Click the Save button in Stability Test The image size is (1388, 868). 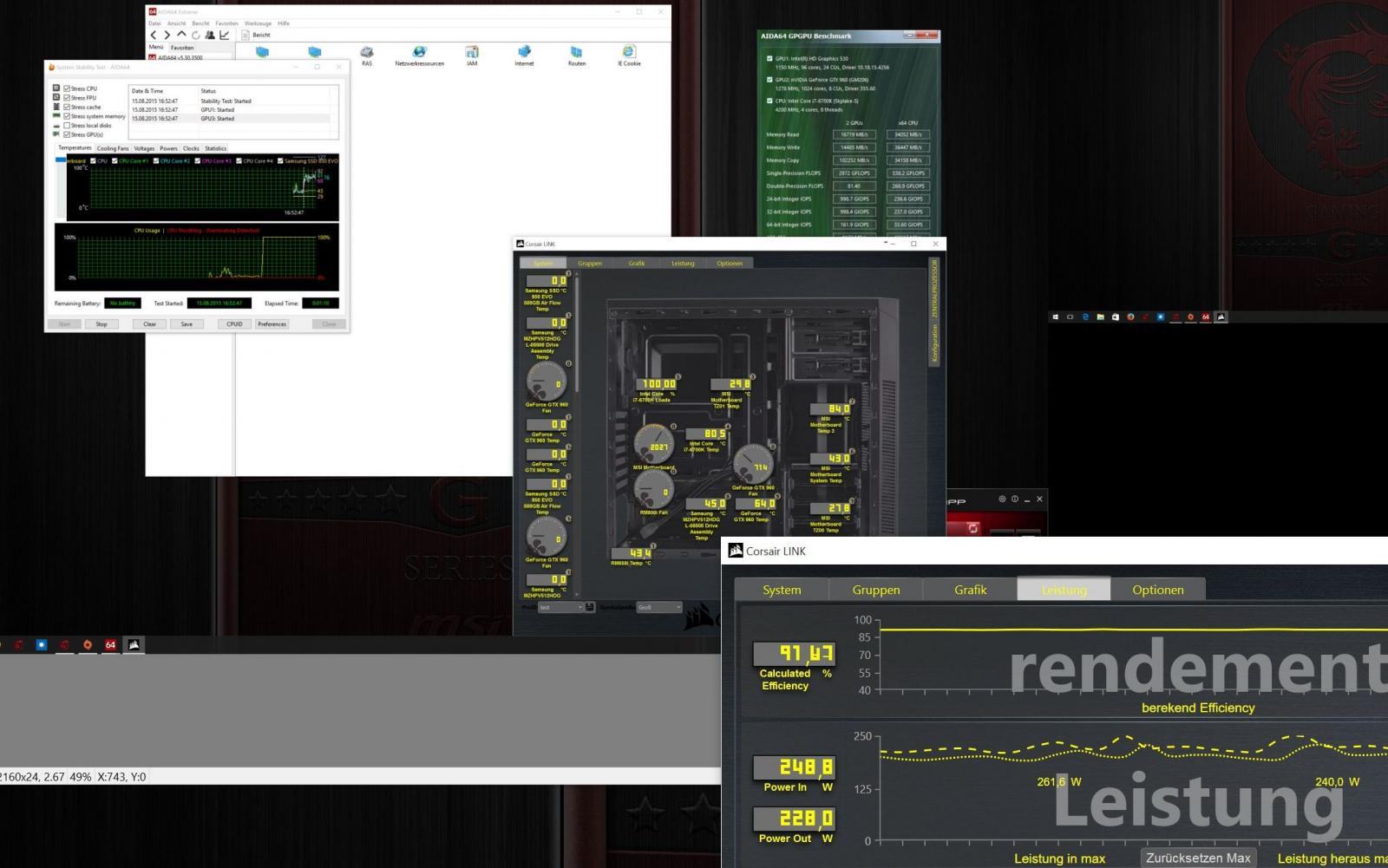coord(187,324)
